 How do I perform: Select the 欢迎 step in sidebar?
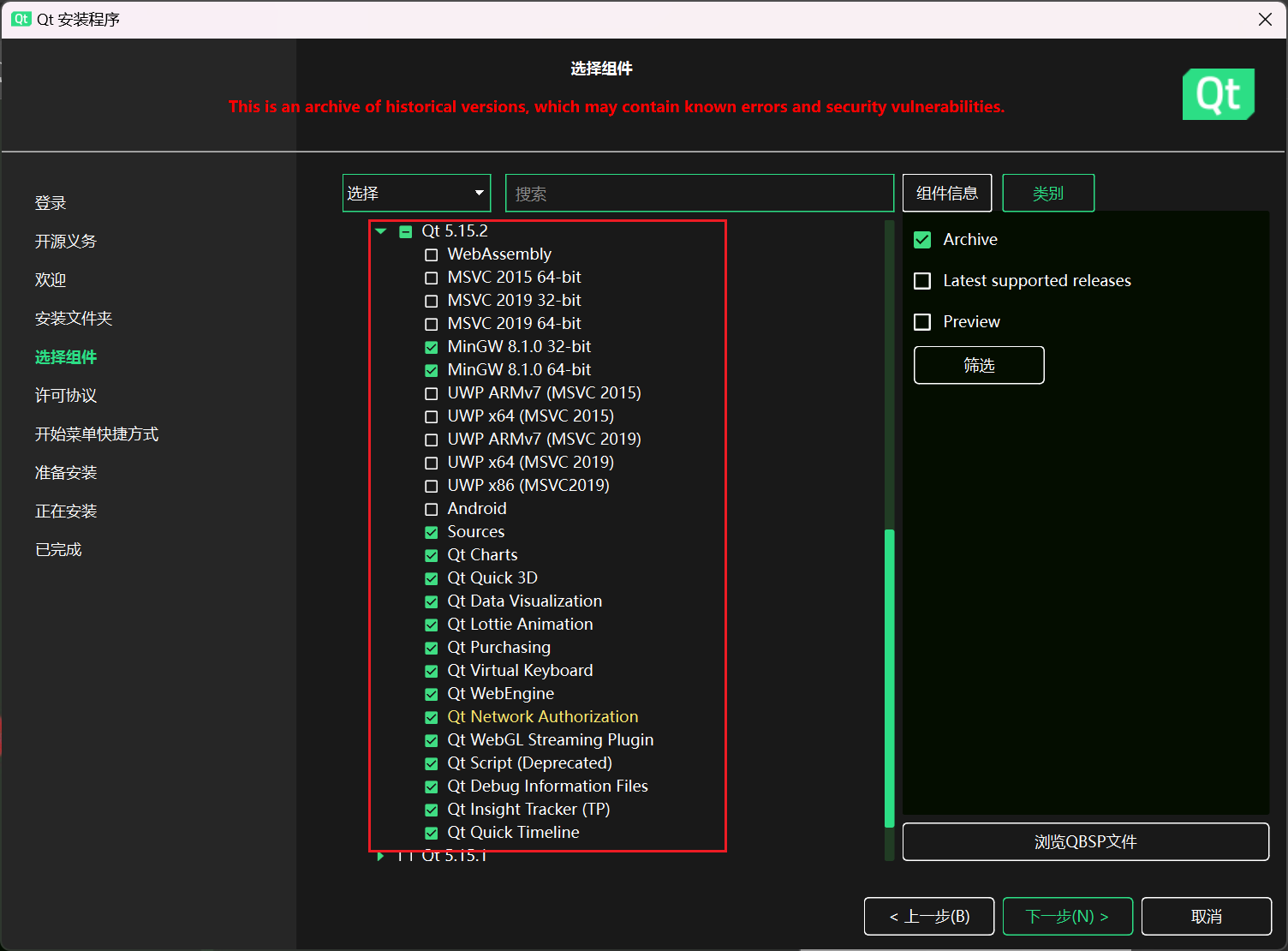click(51, 280)
